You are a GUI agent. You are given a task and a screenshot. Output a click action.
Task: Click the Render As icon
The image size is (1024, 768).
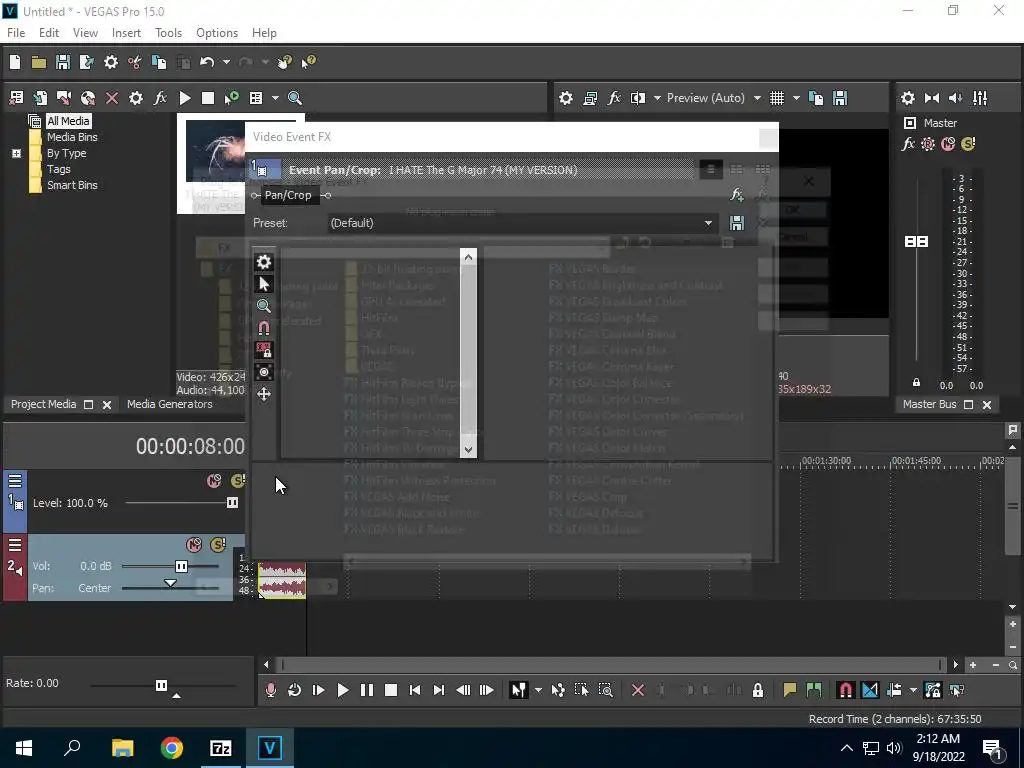86,62
